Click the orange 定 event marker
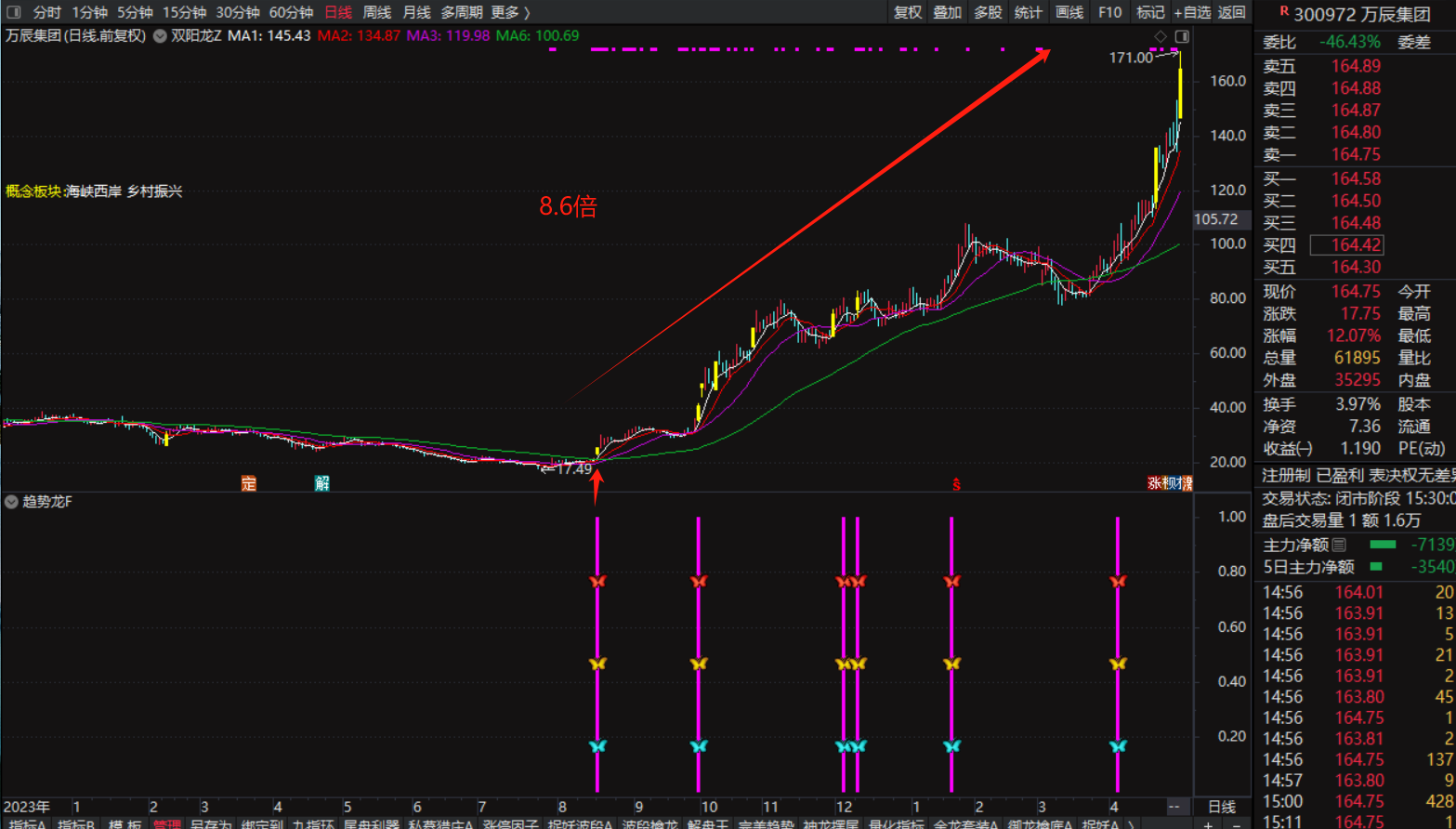 click(x=248, y=483)
